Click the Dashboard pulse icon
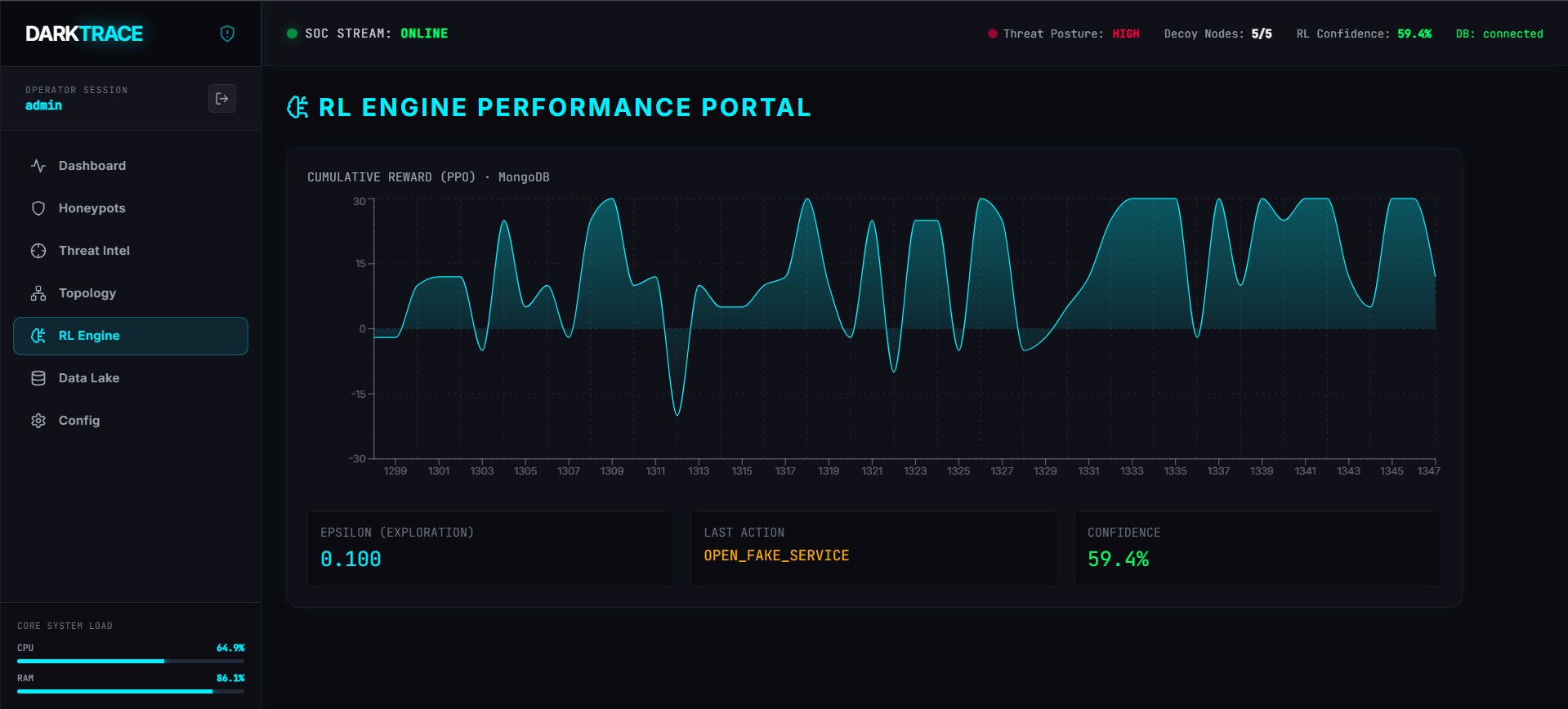 pos(38,166)
